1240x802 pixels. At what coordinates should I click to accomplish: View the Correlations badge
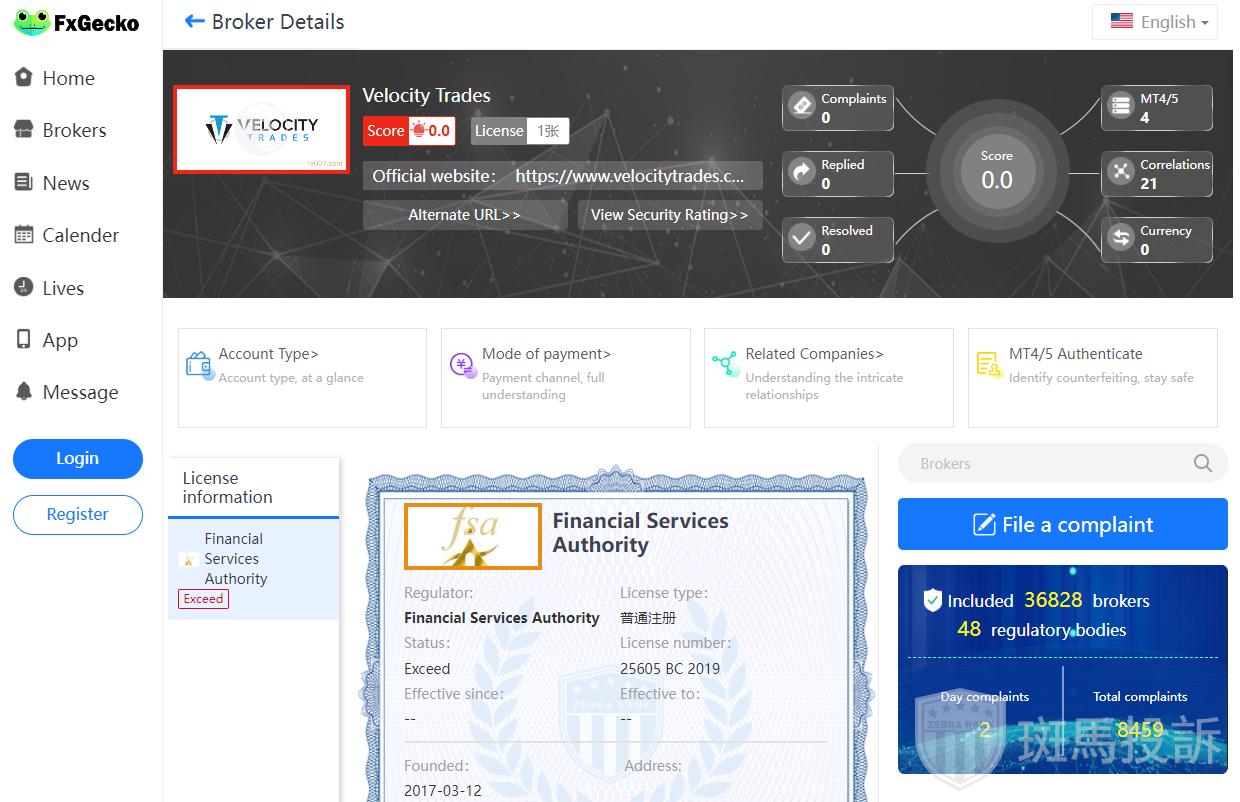(1156, 174)
